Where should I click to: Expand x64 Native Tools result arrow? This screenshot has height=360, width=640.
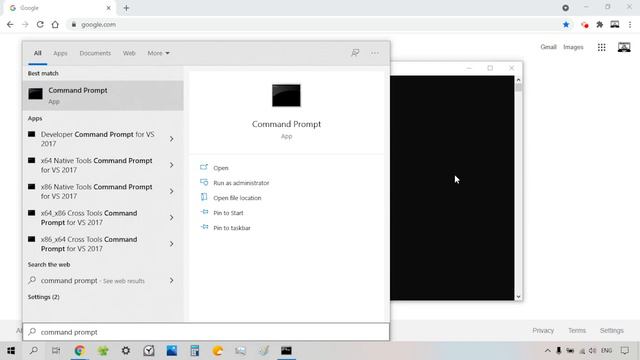coord(171,165)
